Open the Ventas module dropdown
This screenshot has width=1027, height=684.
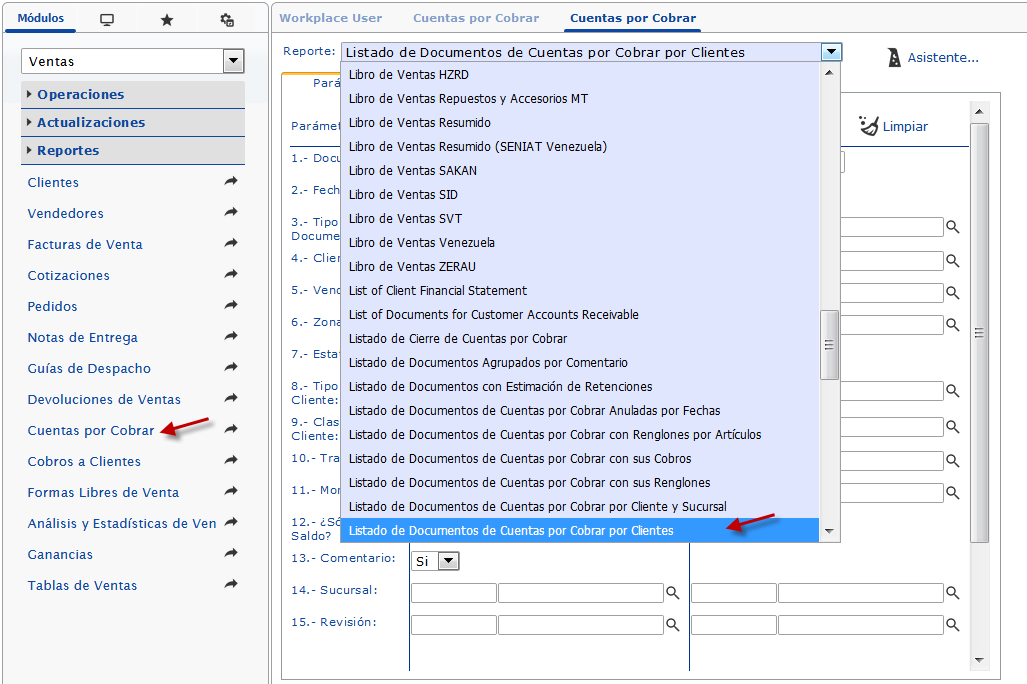click(x=233, y=61)
